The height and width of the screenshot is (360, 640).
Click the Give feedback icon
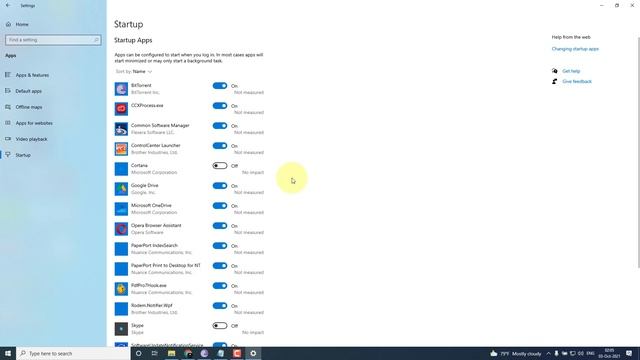tap(555, 81)
